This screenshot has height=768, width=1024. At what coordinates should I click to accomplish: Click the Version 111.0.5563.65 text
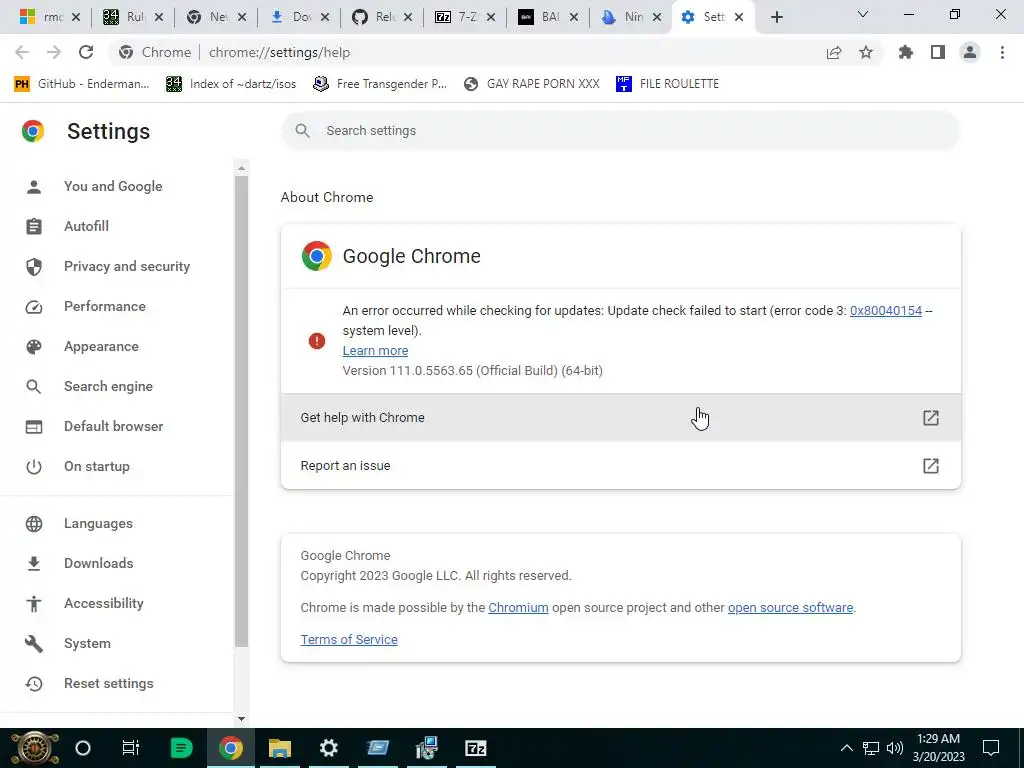(473, 371)
